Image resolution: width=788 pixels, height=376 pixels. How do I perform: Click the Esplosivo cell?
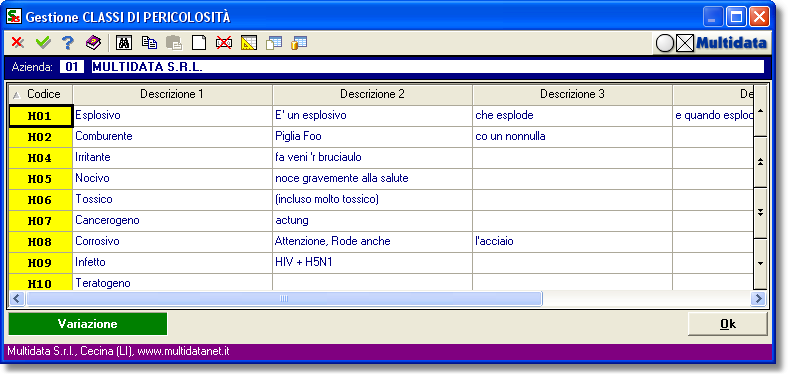(172, 116)
